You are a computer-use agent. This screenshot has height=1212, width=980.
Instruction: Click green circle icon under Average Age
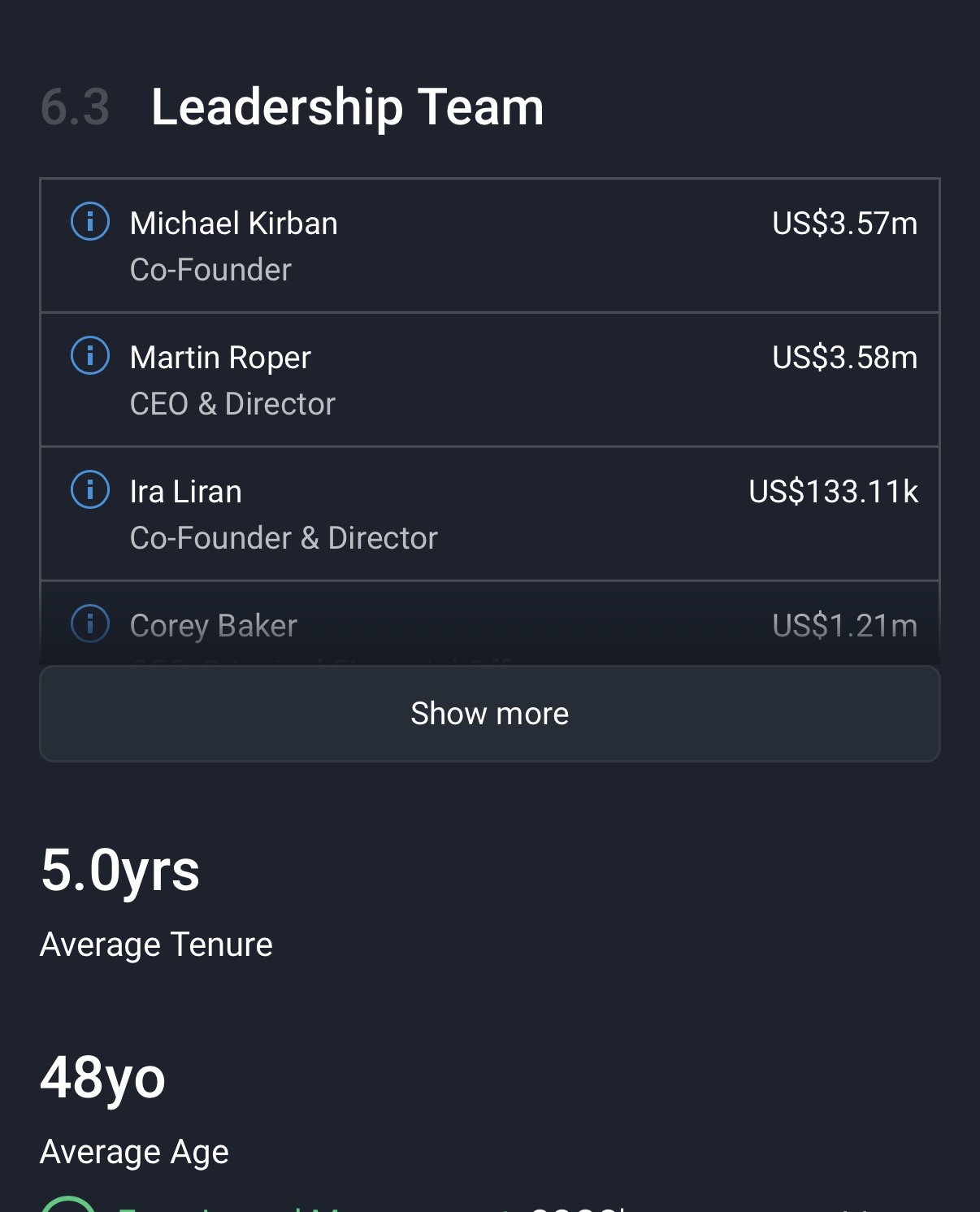(x=69, y=1205)
